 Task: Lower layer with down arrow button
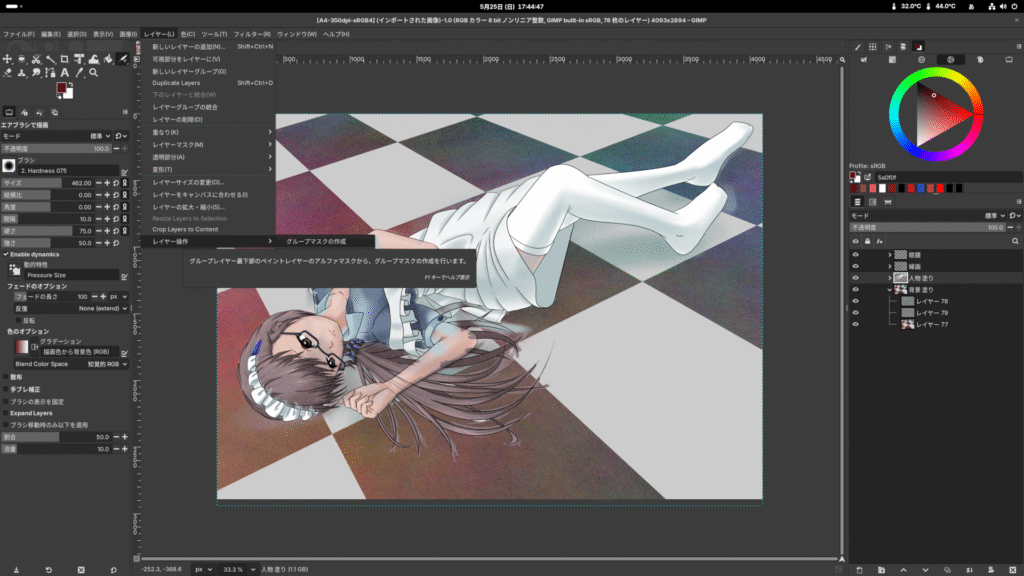pos(925,570)
